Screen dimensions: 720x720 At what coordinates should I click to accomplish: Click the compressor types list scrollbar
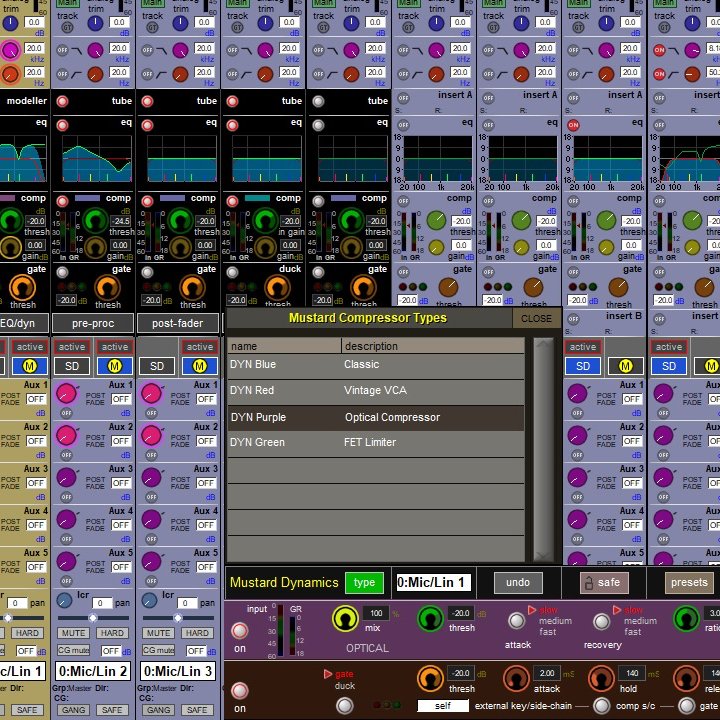[x=544, y=450]
